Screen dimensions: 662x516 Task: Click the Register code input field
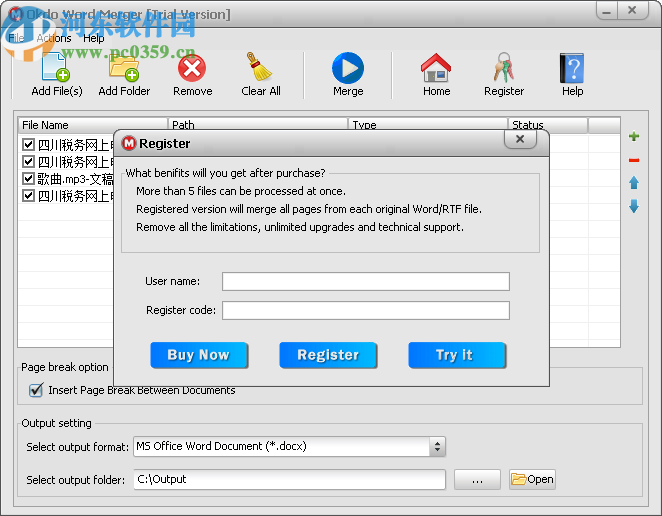coord(366,310)
